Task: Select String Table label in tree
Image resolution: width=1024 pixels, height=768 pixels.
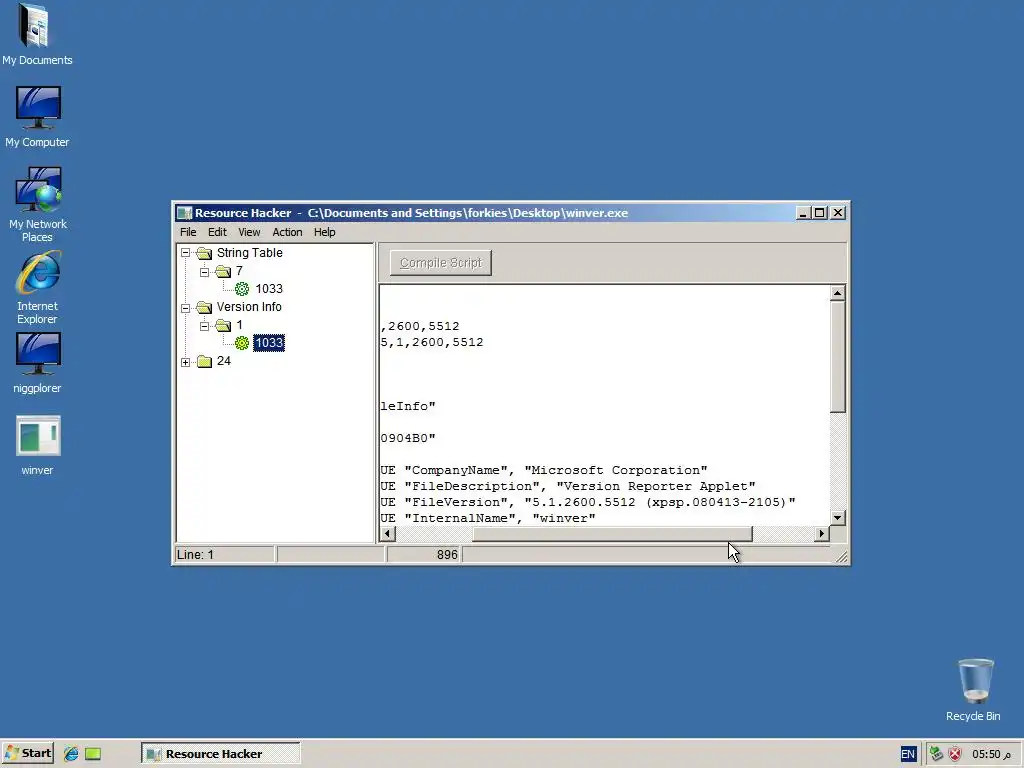Action: tap(249, 253)
